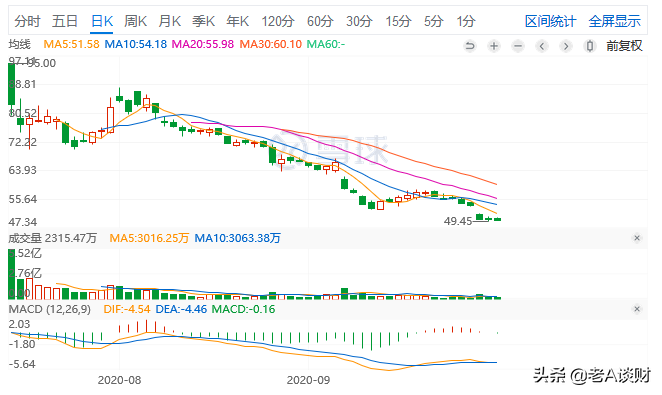662x395 pixels.
Task: Close the MACD indicator panel
Action: point(637,309)
